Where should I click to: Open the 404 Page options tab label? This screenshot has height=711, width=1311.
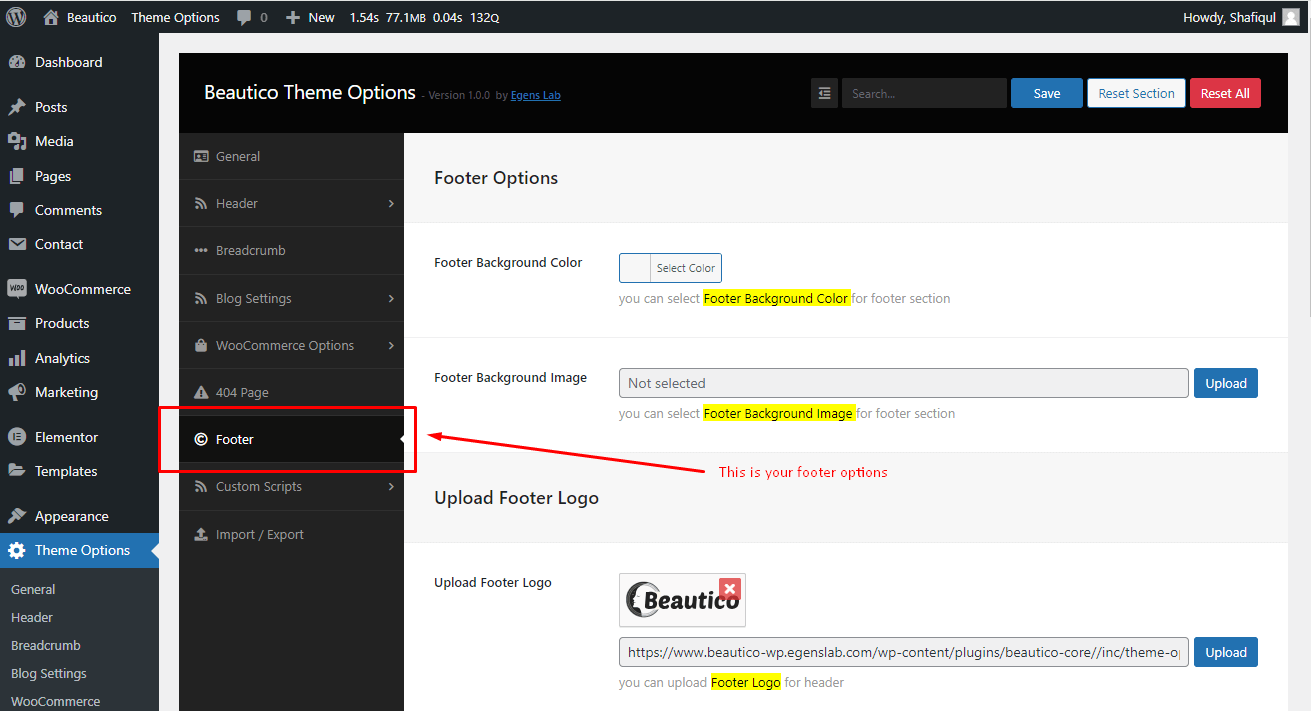(x=242, y=392)
